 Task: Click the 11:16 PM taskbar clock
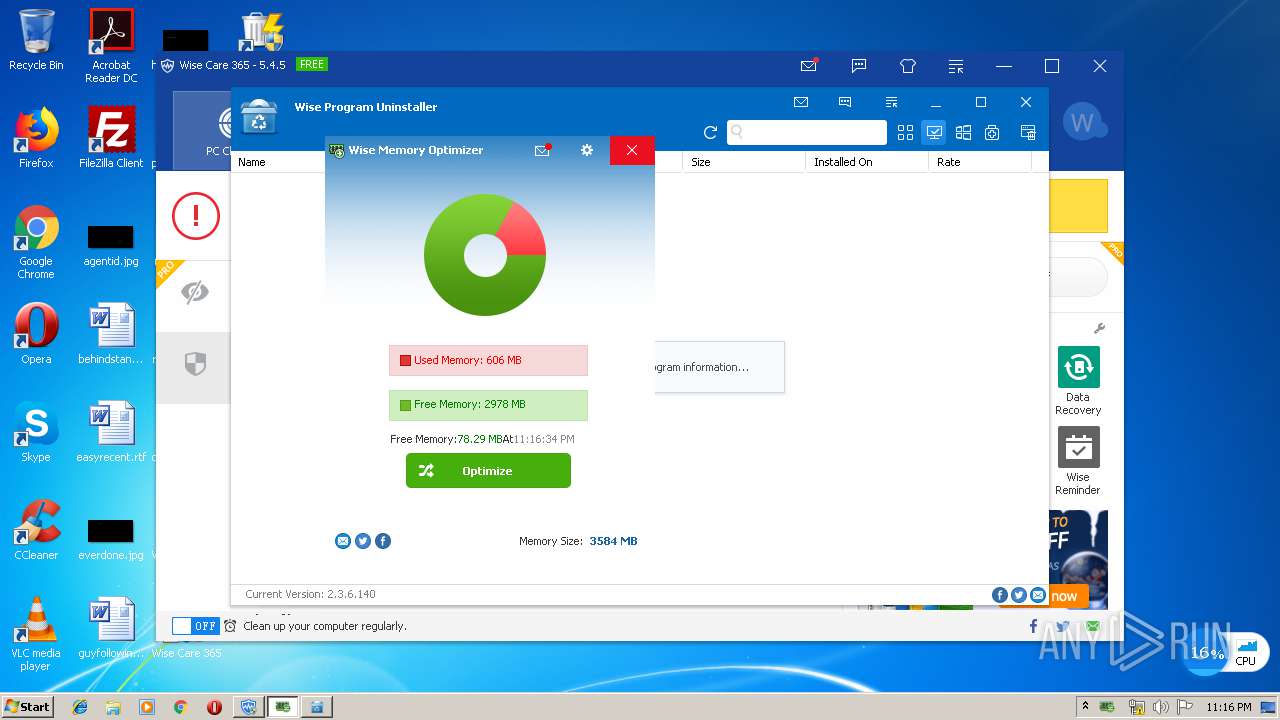[1229, 707]
